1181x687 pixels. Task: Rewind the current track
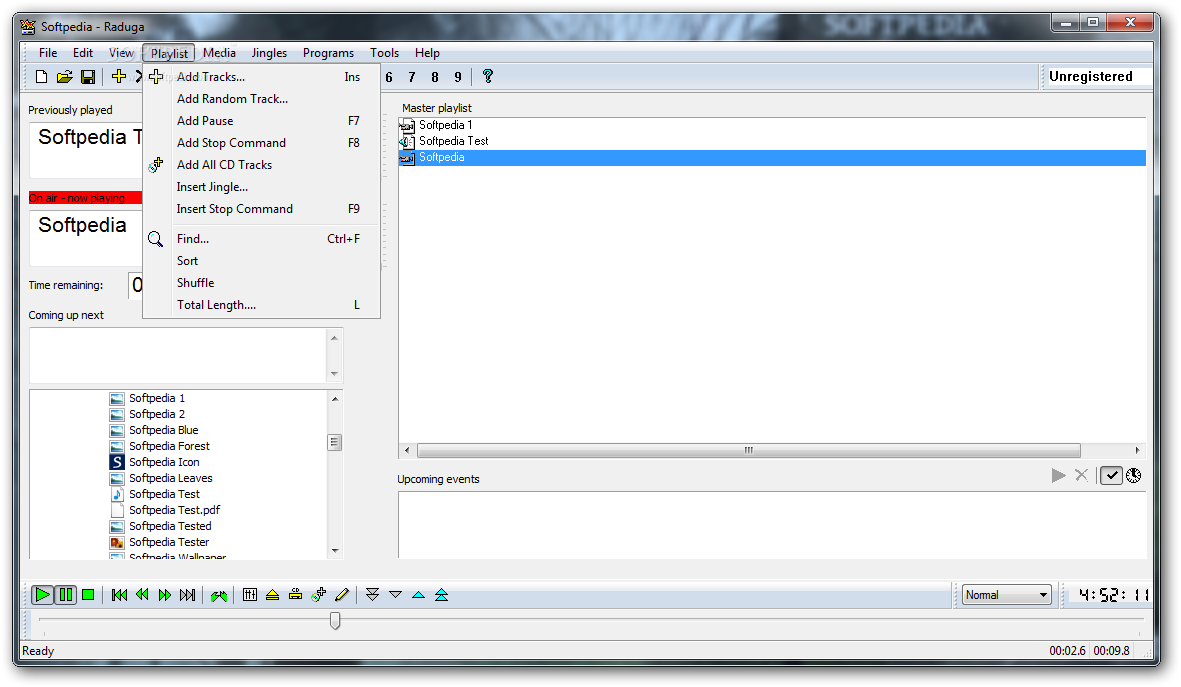[142, 595]
